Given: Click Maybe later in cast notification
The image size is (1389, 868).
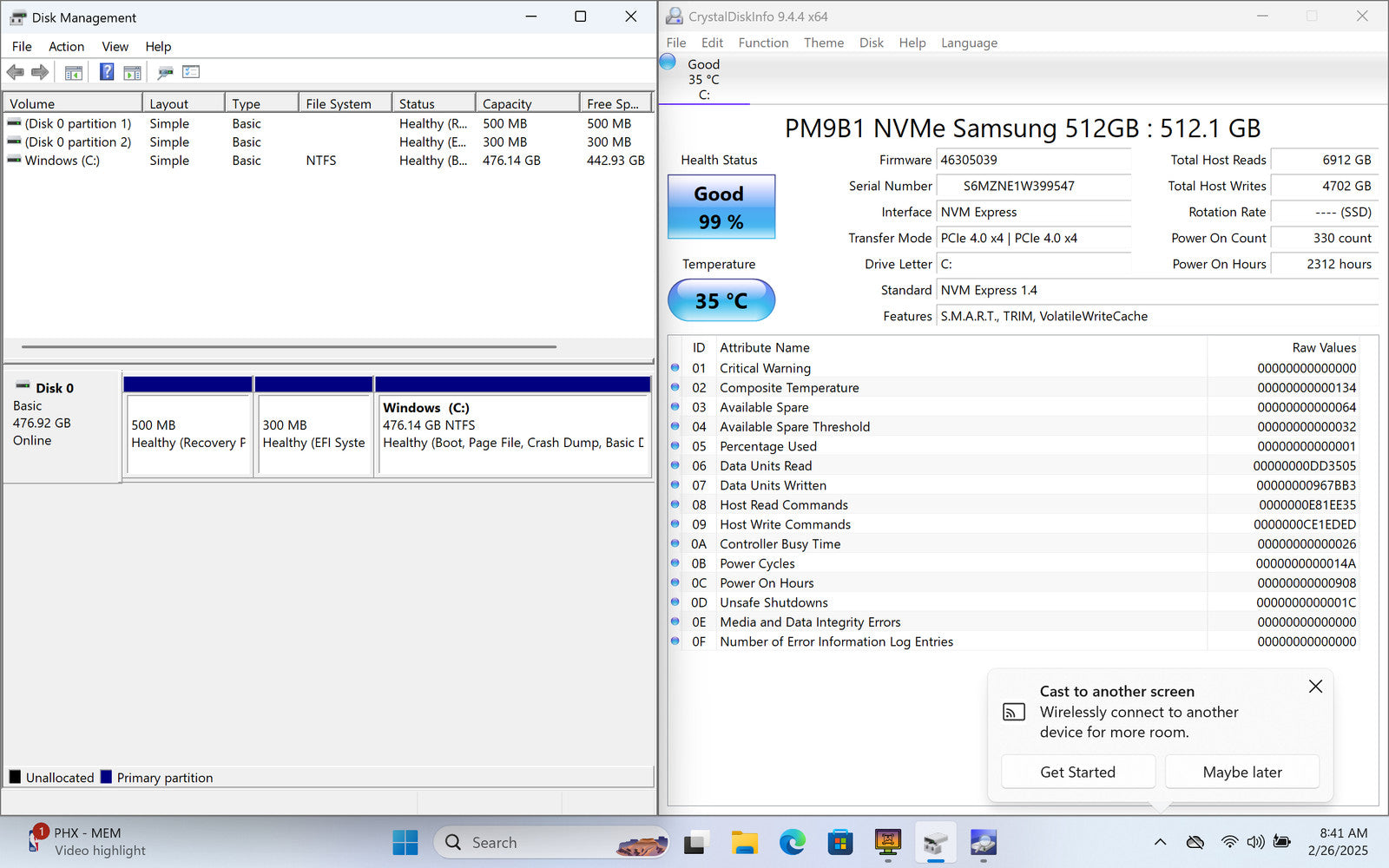Looking at the screenshot, I should pyautogui.click(x=1242, y=772).
